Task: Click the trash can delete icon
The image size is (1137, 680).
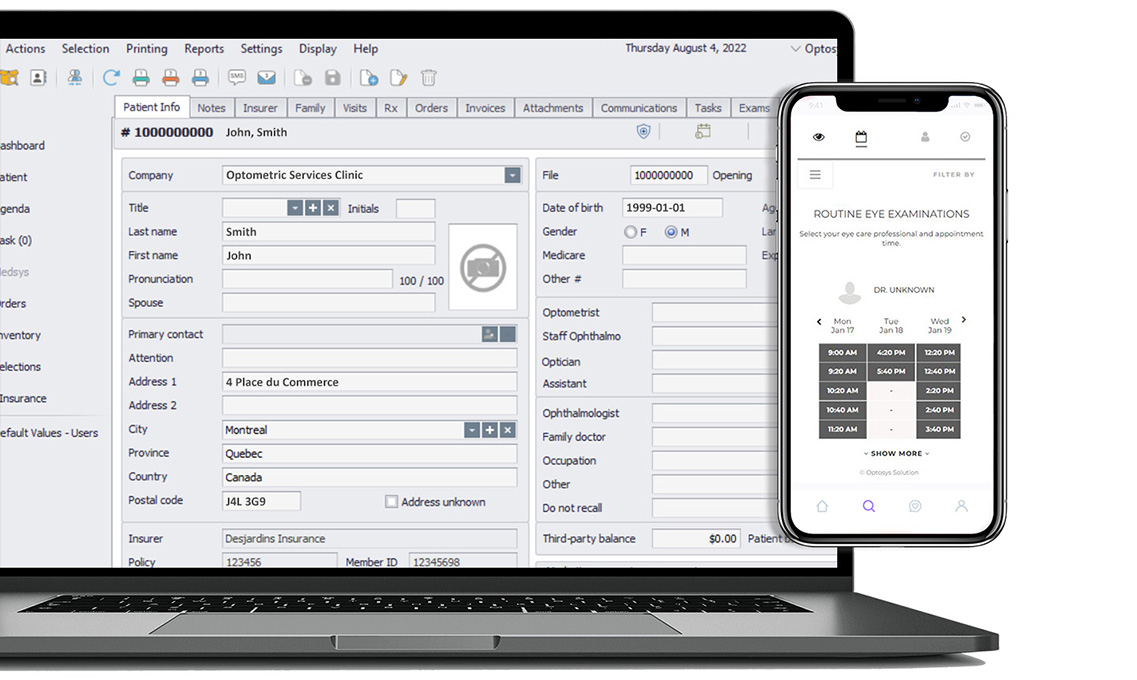Action: pos(429,78)
